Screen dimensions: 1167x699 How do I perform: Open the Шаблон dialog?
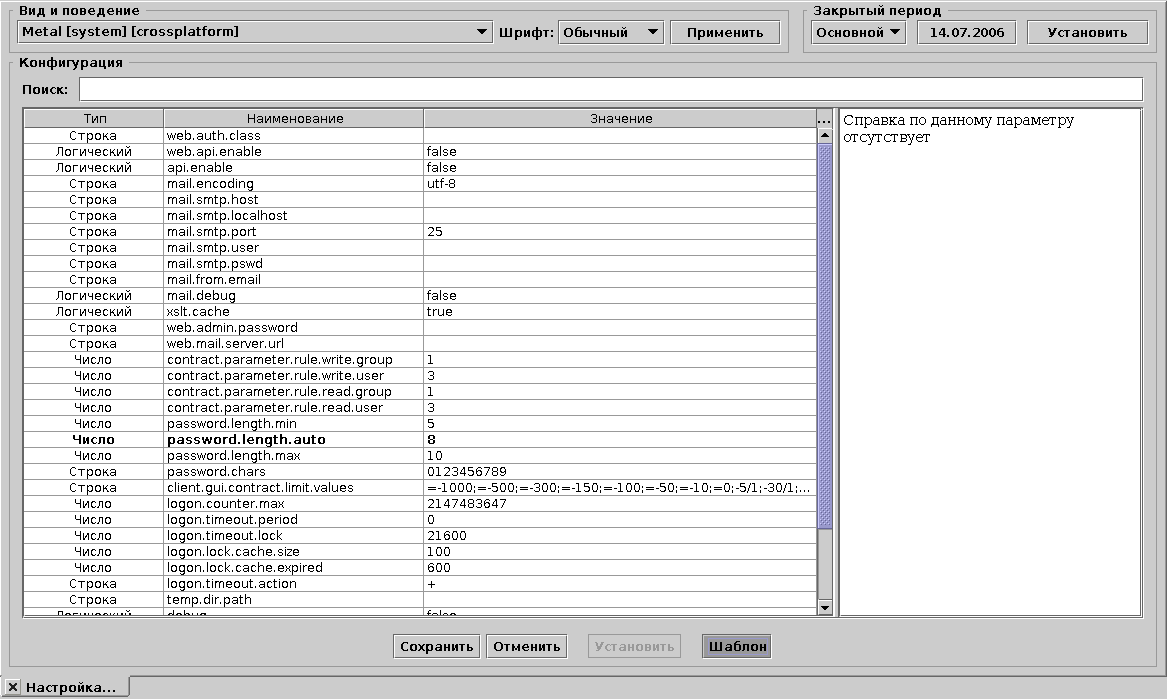pyautogui.click(x=735, y=646)
